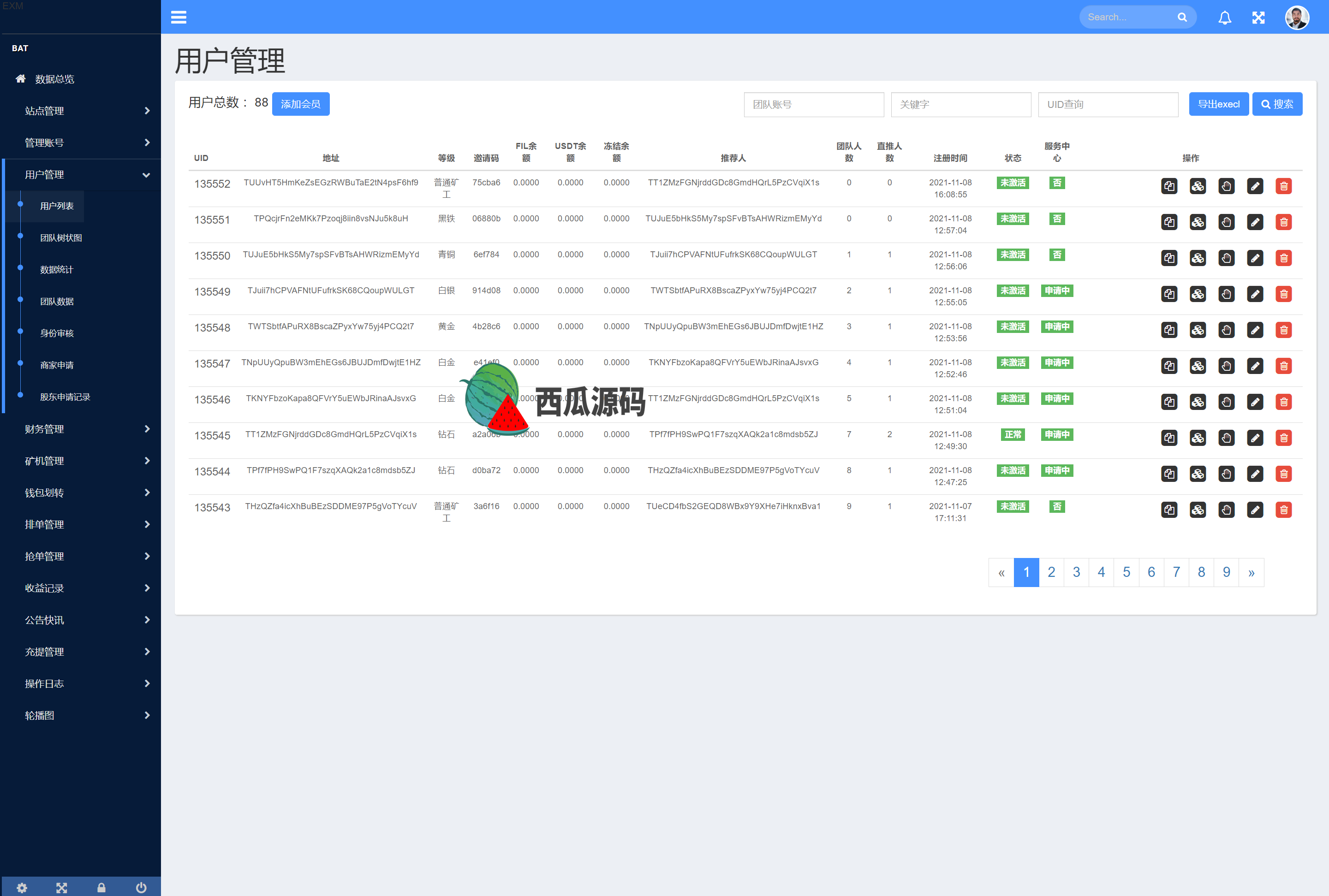Expand the 钱包划转 sidebar menu
Viewport: 1329px width, 896px height.
(x=81, y=493)
